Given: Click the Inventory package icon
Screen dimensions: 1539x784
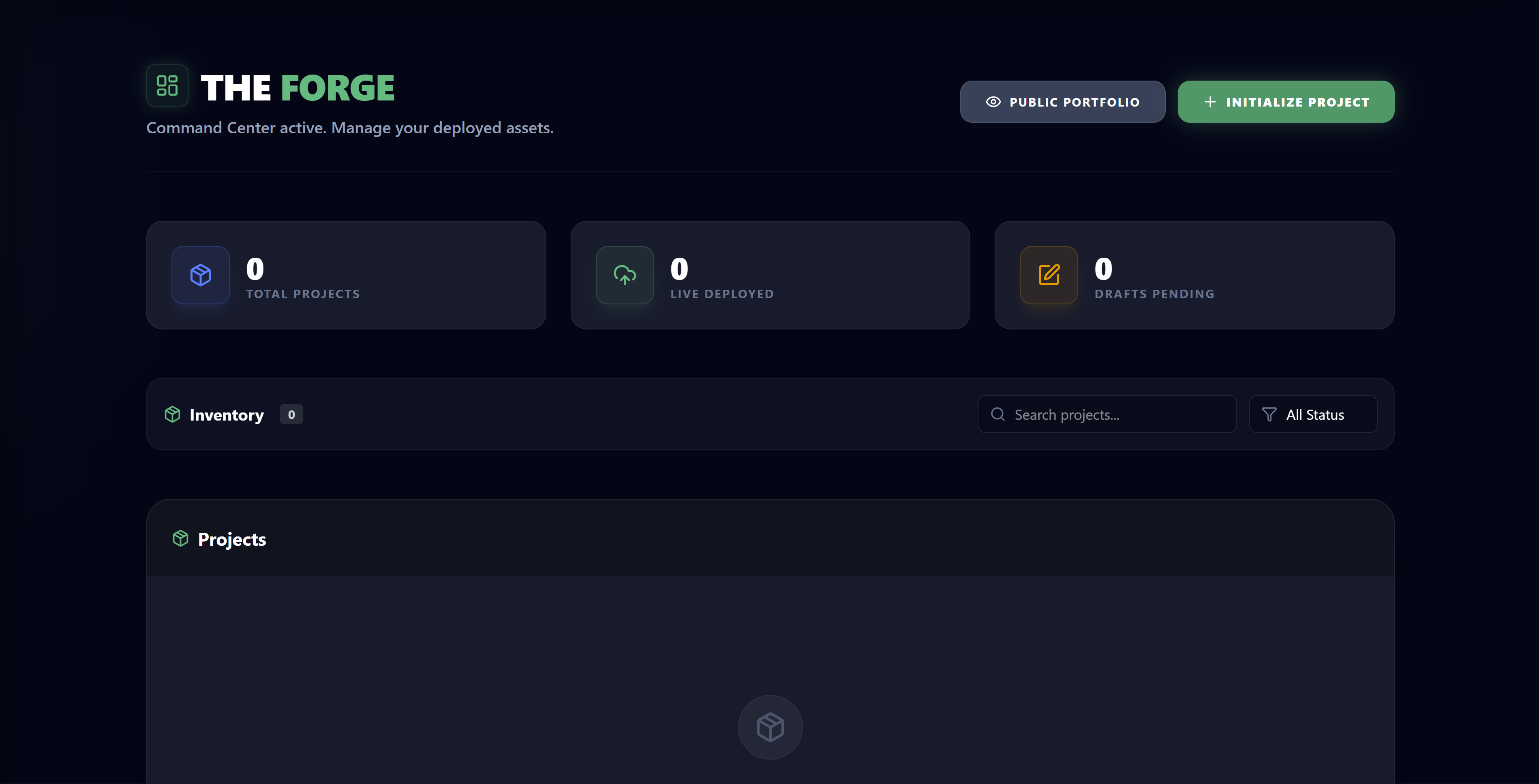Looking at the screenshot, I should (172, 414).
